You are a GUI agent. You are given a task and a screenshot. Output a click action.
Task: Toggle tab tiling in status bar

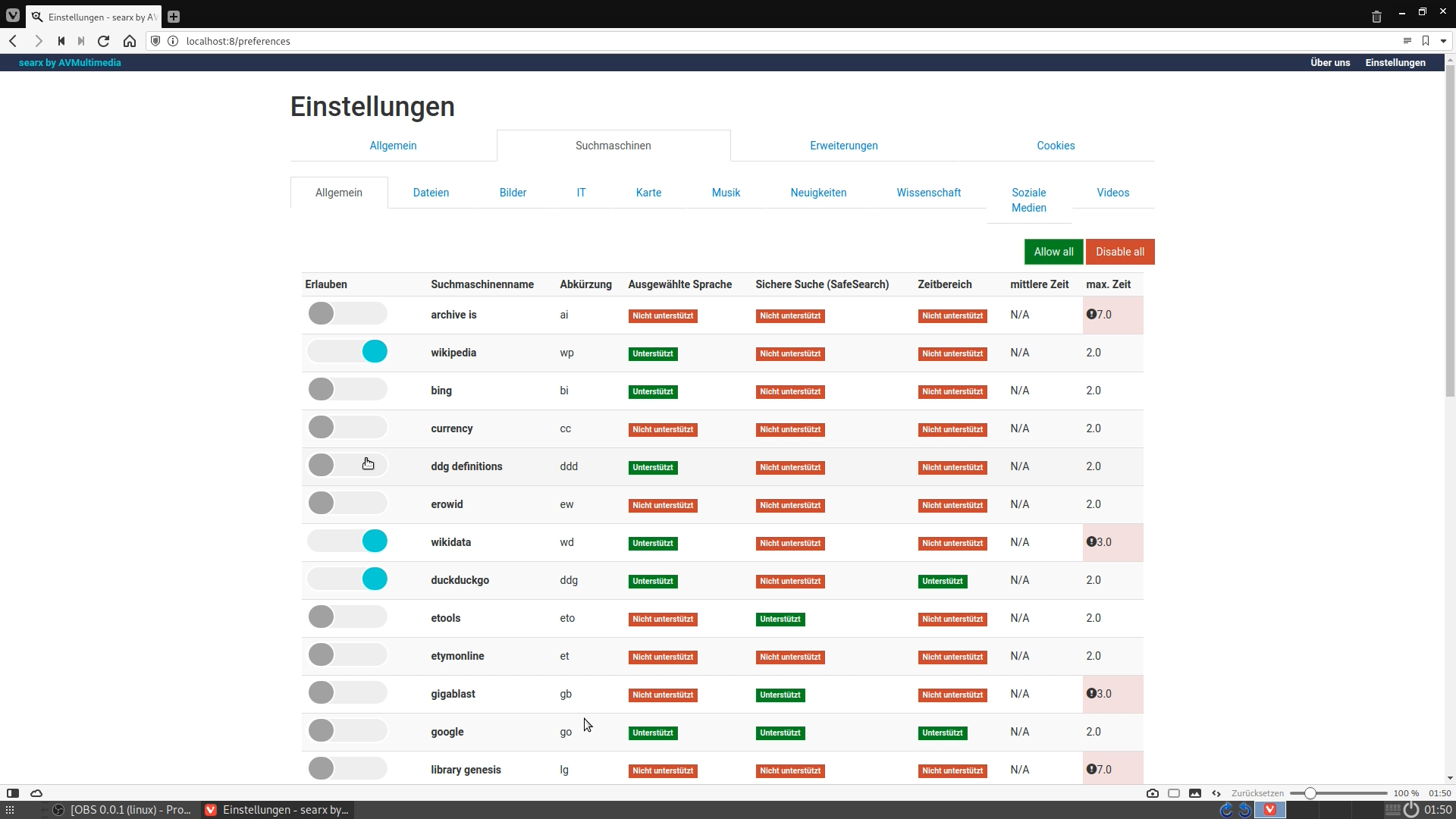[x=1174, y=793]
